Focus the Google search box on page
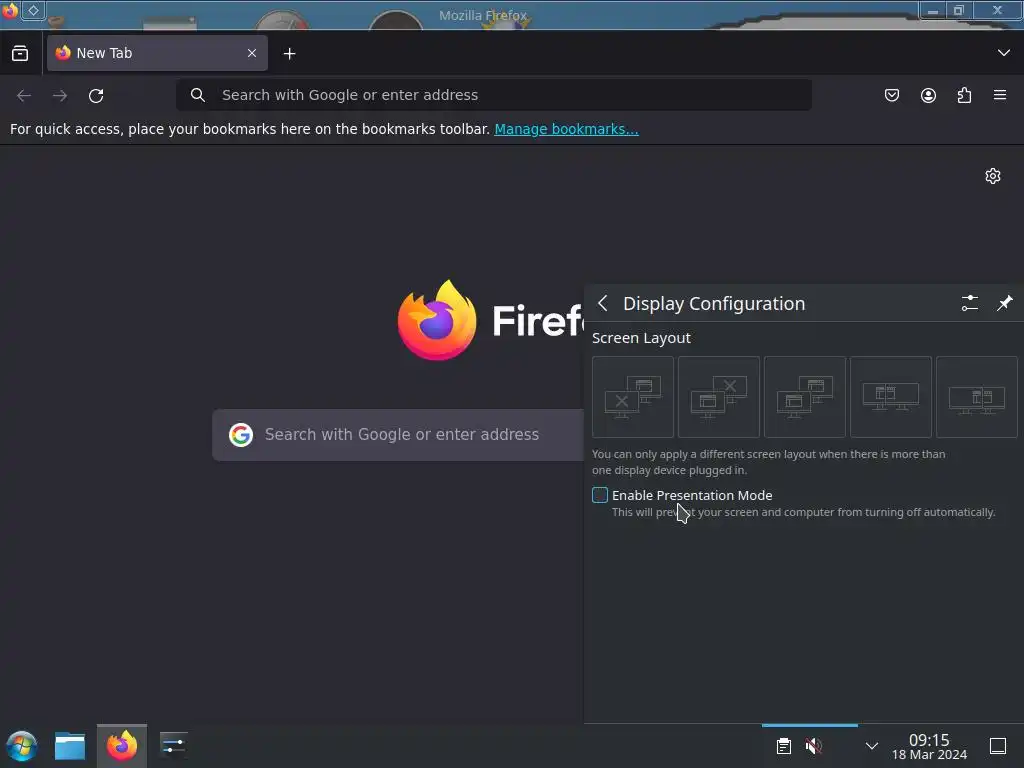Screen dimensions: 1024x768 point(398,435)
